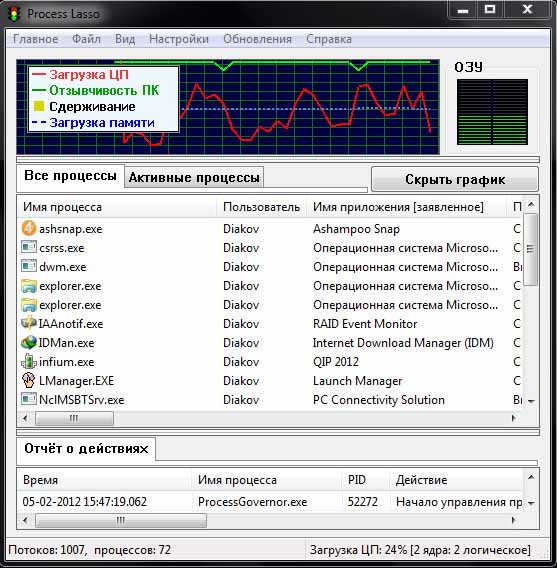Click log panel horizontal scroll left arrow
The height and width of the screenshot is (568, 557).
tap(25, 521)
